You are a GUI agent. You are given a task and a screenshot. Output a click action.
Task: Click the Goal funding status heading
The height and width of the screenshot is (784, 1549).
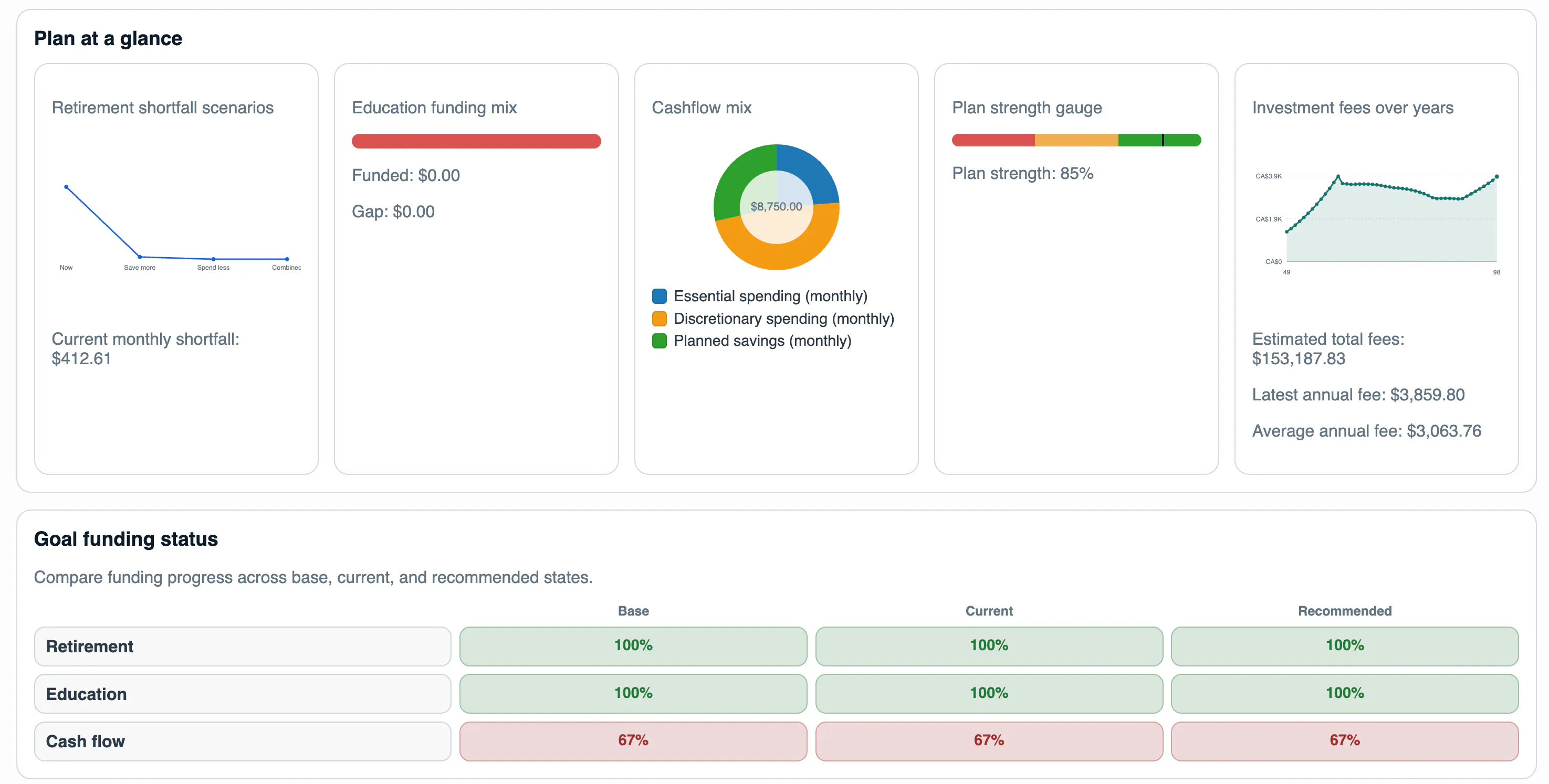coord(125,539)
